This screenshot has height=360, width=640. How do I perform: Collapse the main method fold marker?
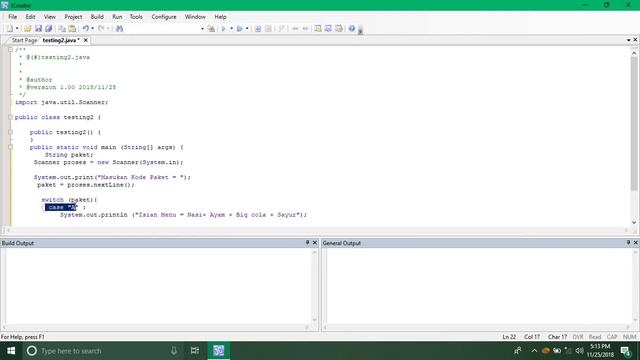(x=10, y=147)
